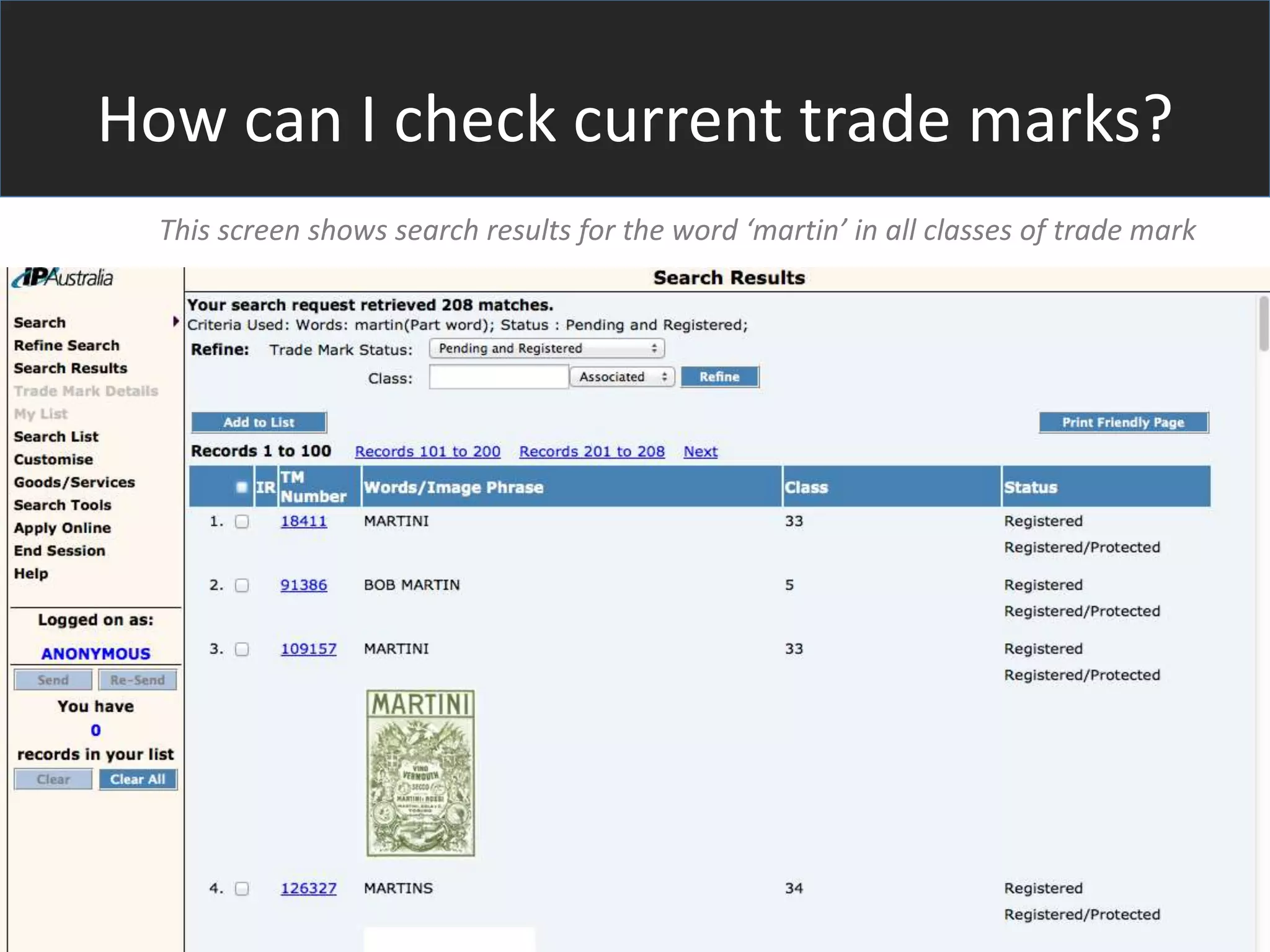Expand the Search menu arrow
Viewport: 1270px width, 952px height.
point(175,322)
